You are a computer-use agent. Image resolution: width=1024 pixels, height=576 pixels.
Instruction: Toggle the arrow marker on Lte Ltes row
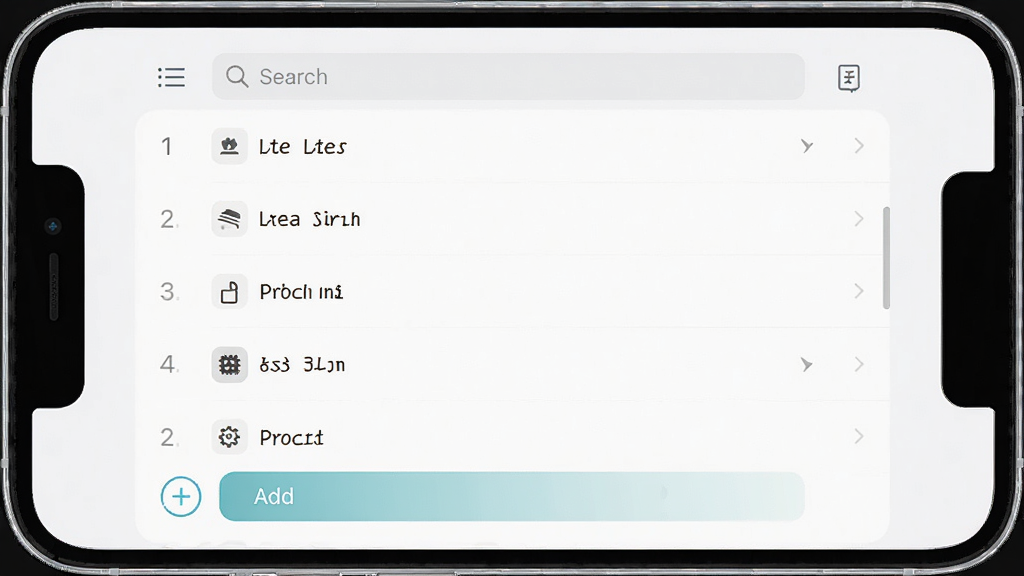coord(807,146)
